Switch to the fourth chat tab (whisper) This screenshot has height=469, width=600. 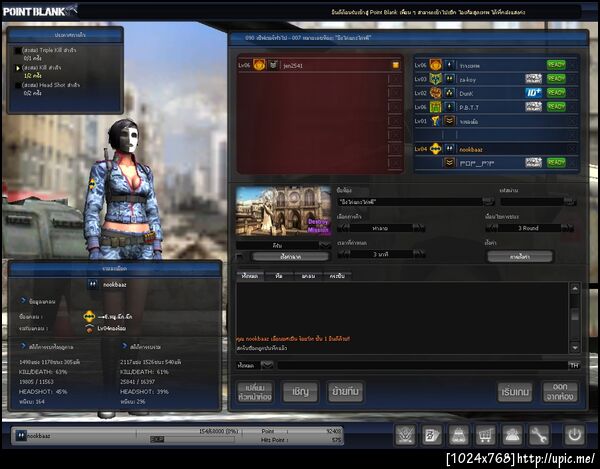pyautogui.click(x=338, y=276)
